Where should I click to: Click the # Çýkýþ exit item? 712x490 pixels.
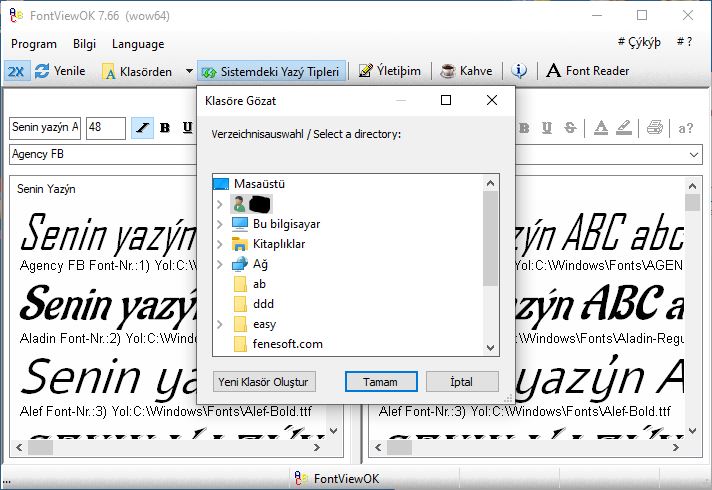pyautogui.click(x=639, y=42)
